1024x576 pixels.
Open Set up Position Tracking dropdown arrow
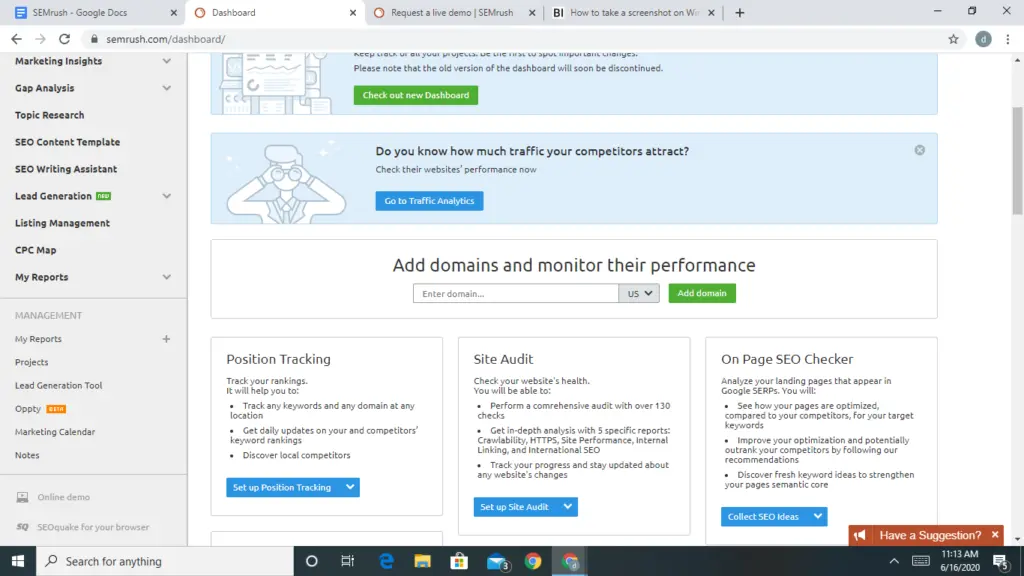click(x=349, y=487)
